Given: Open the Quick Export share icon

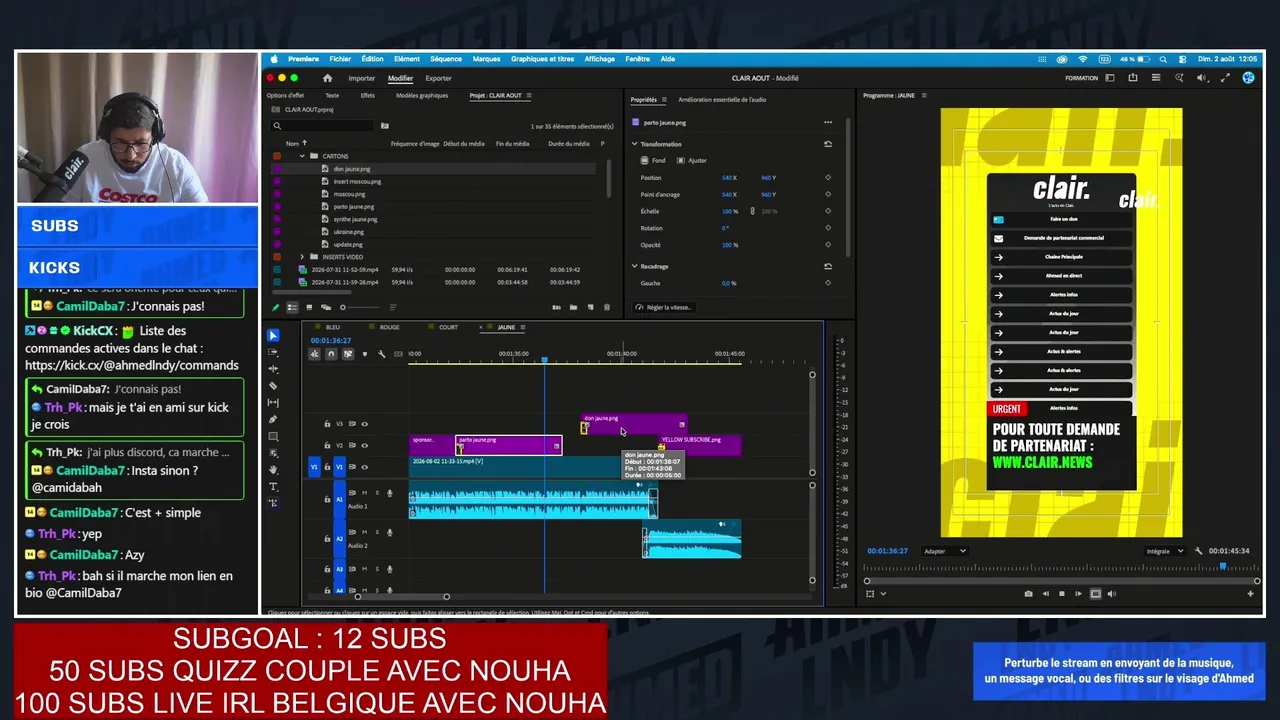Looking at the screenshot, I should 1133,78.
